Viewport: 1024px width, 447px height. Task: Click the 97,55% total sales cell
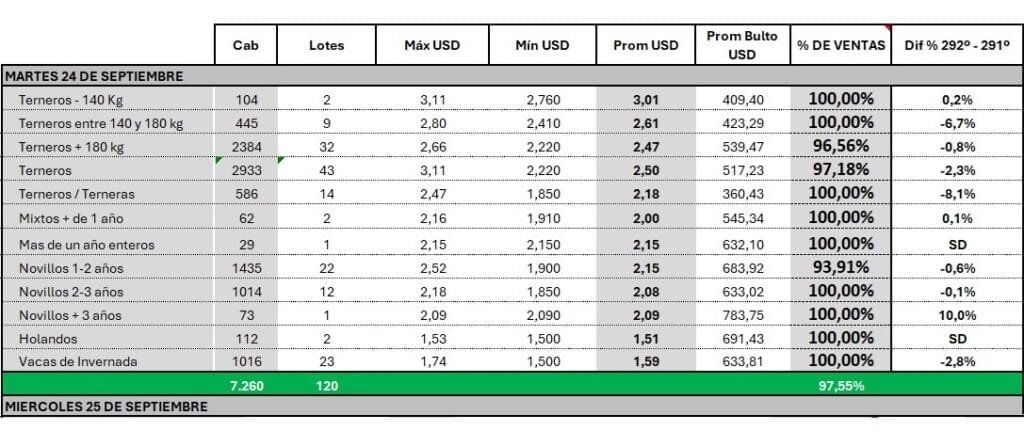coord(841,386)
